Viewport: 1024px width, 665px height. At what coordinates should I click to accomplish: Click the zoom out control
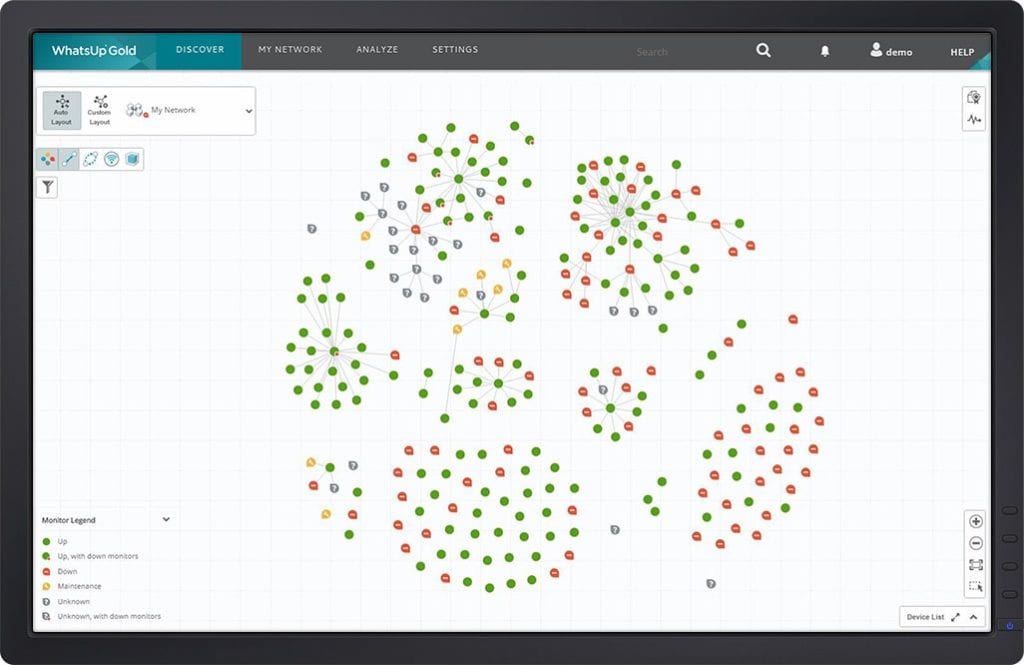click(975, 543)
